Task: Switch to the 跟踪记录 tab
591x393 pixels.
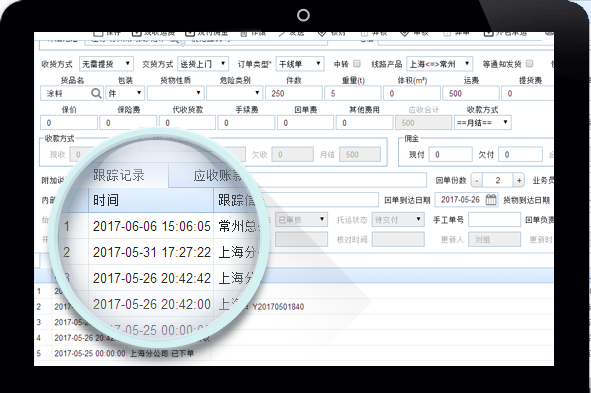Action: pyautogui.click(x=118, y=175)
